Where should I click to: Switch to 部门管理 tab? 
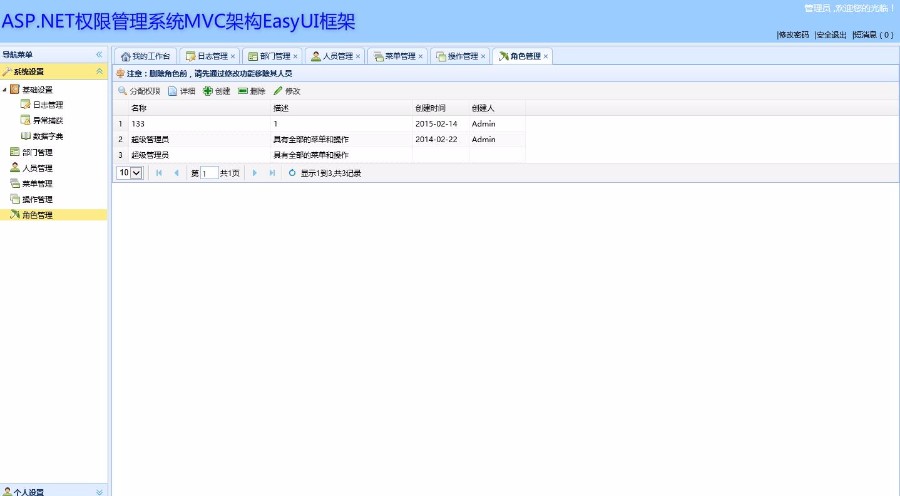click(270, 56)
